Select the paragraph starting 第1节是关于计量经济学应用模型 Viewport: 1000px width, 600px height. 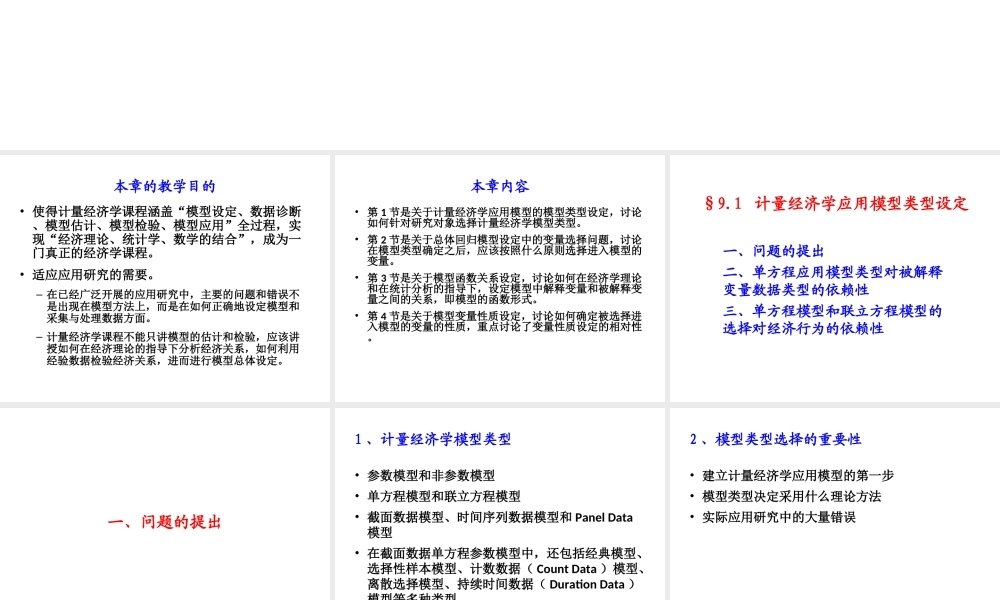[x=500, y=216]
